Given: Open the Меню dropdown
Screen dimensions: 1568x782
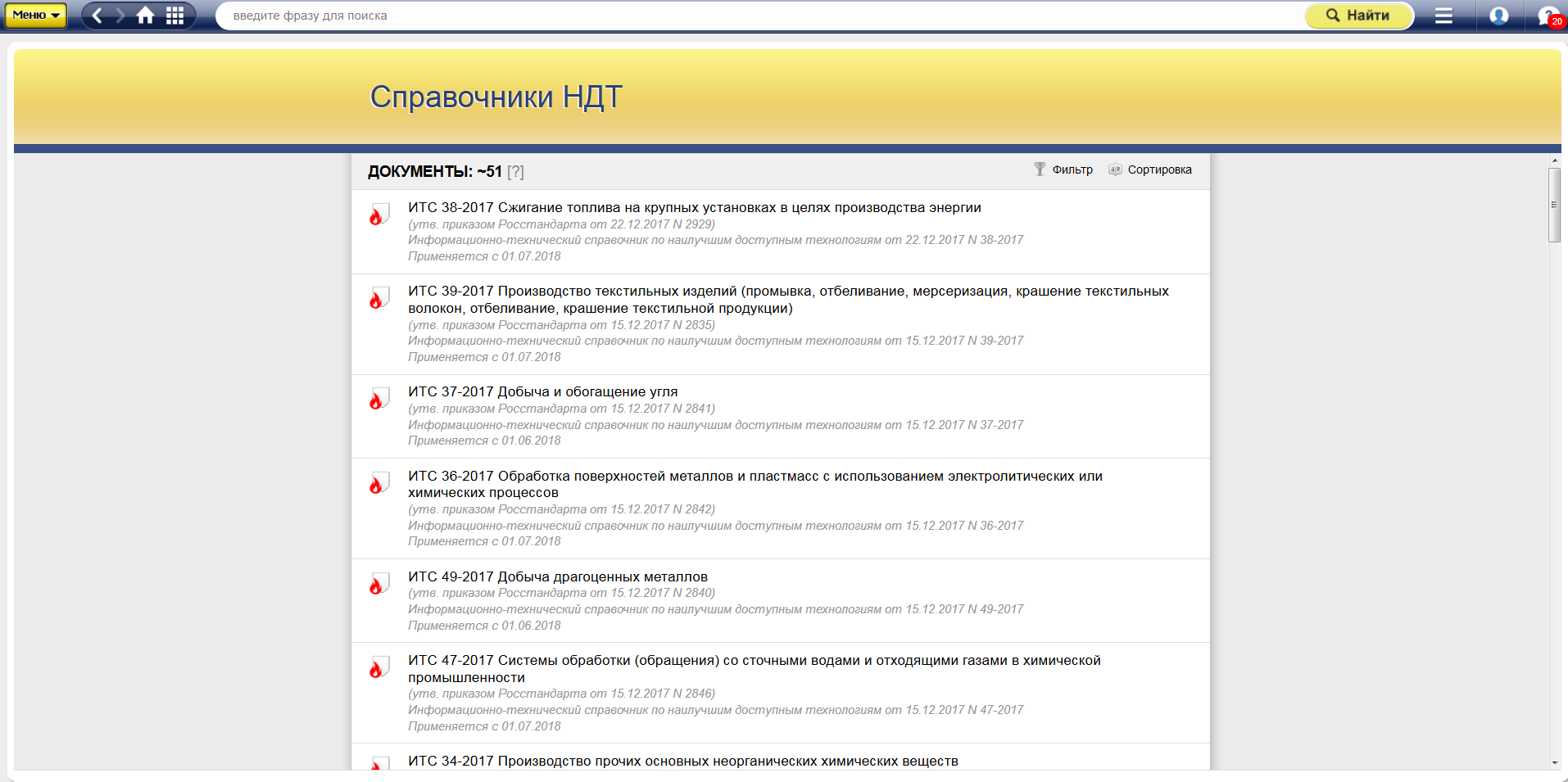Looking at the screenshot, I should [35, 16].
